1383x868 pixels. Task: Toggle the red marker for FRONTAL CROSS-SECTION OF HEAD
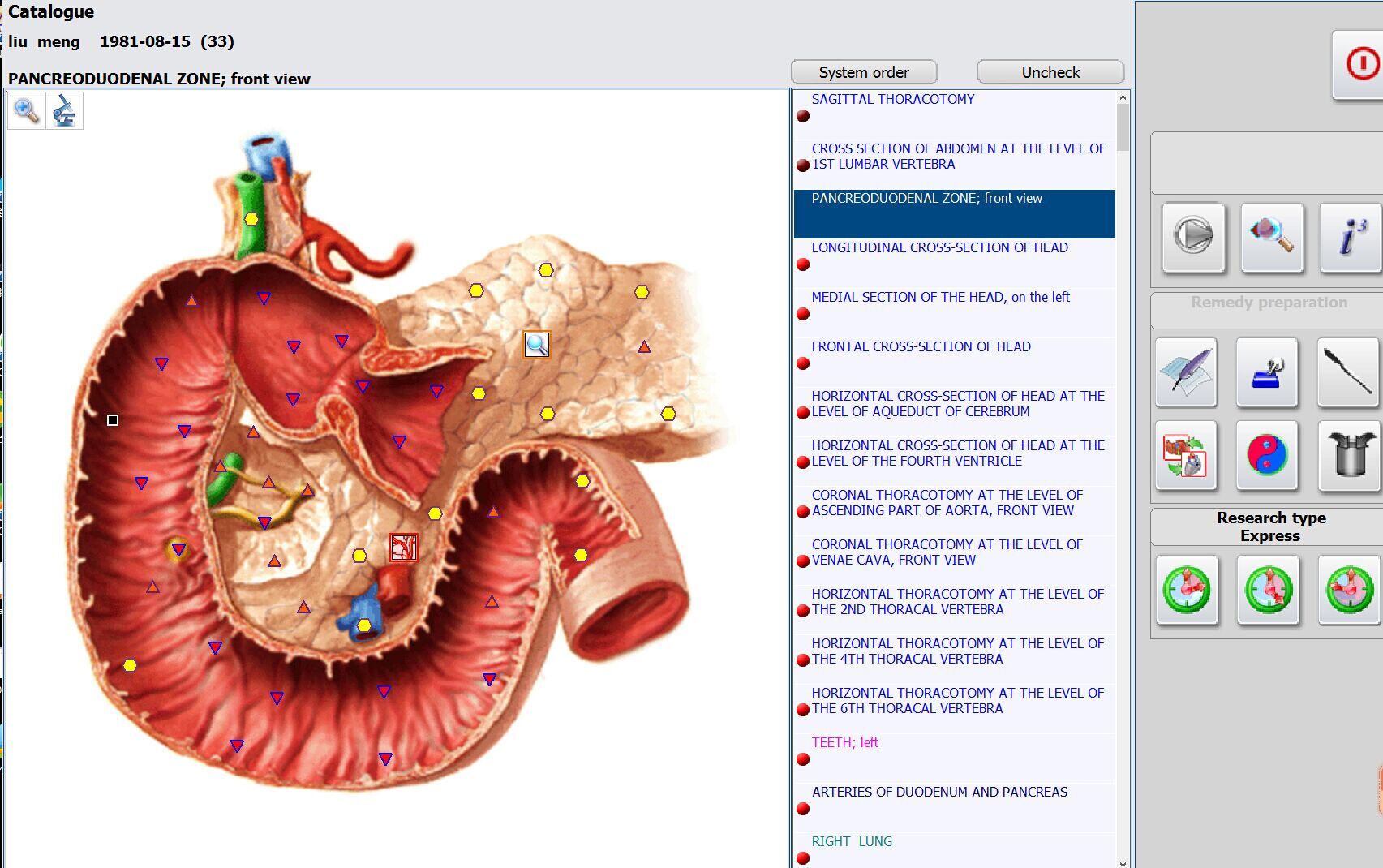coord(803,363)
